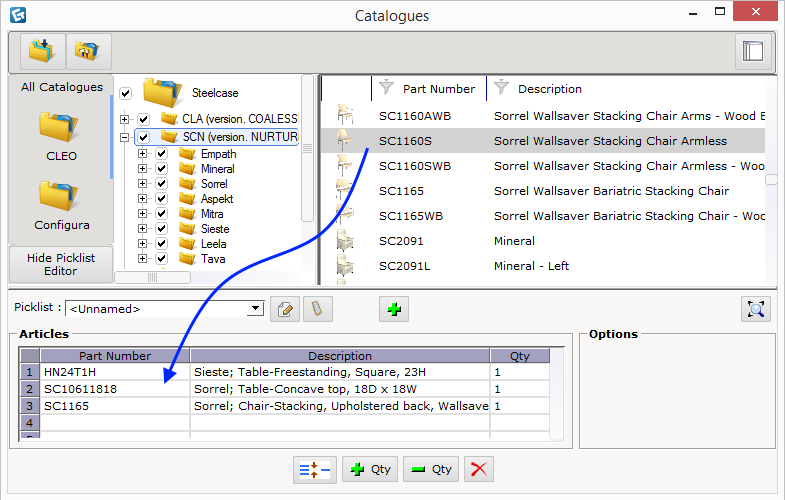The image size is (785, 500).
Task: Click SC1160SWB part number
Action: click(x=415, y=166)
